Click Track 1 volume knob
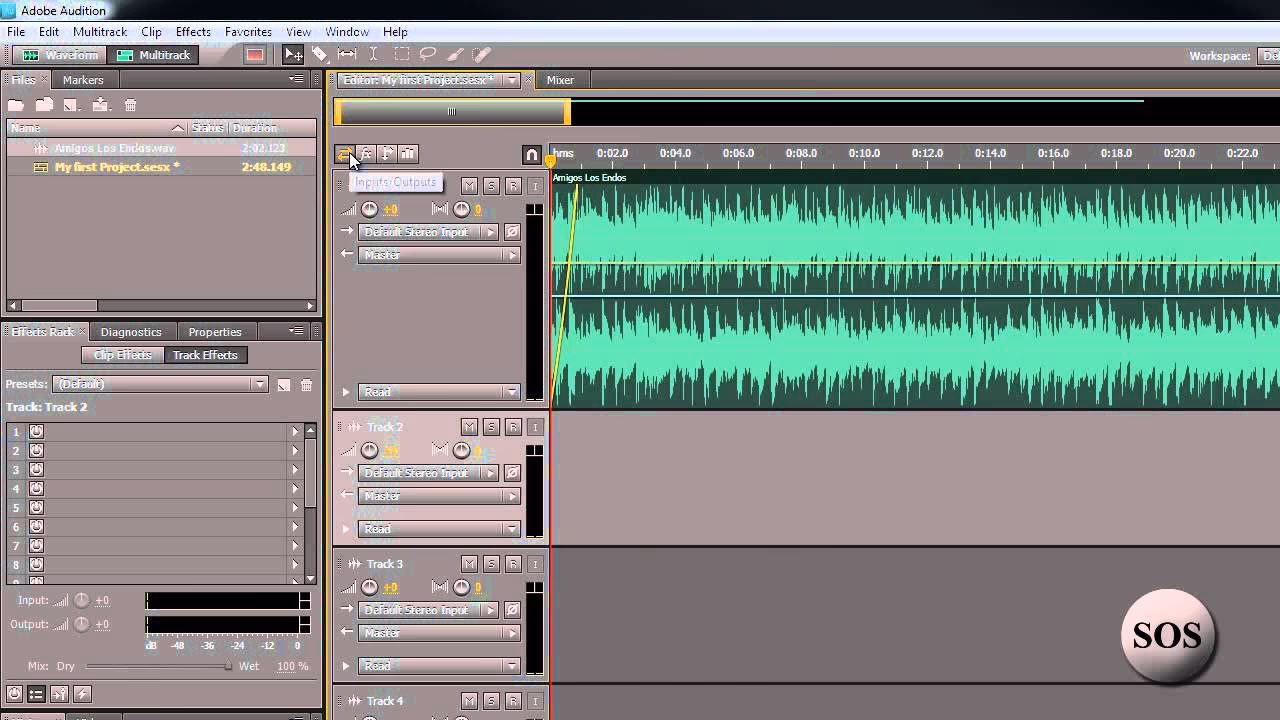The height and width of the screenshot is (720, 1280). 370,209
